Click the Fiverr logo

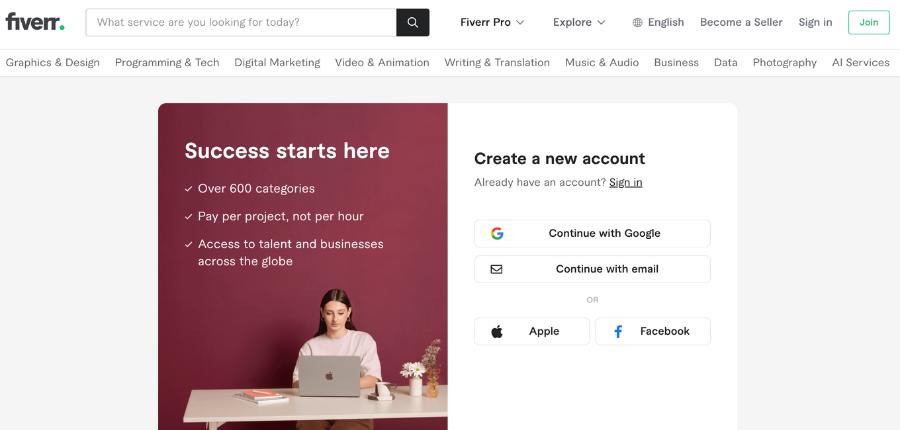pos(35,22)
